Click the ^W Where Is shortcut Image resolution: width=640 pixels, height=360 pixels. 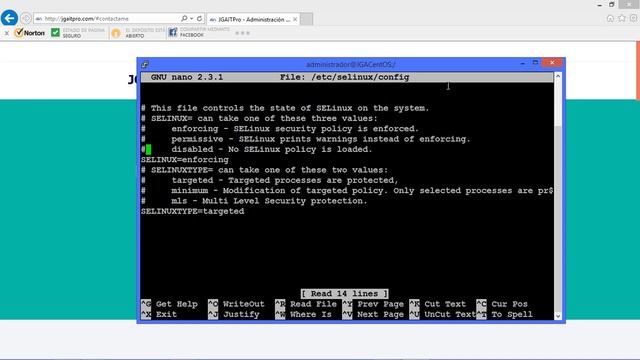coord(303,314)
